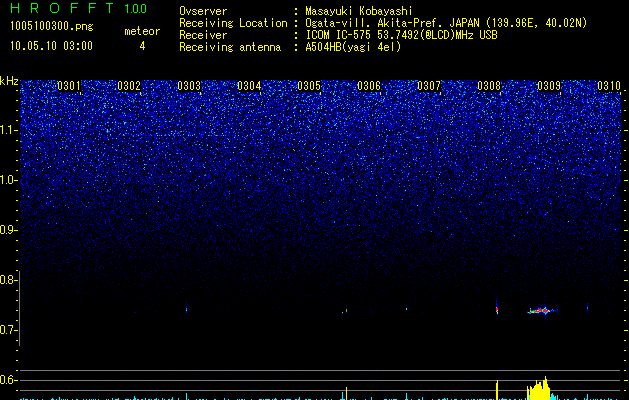The height and width of the screenshot is (400, 629).
Task: Click the A504HB(yagi 4el) antenna text
Action: [x=353, y=47]
